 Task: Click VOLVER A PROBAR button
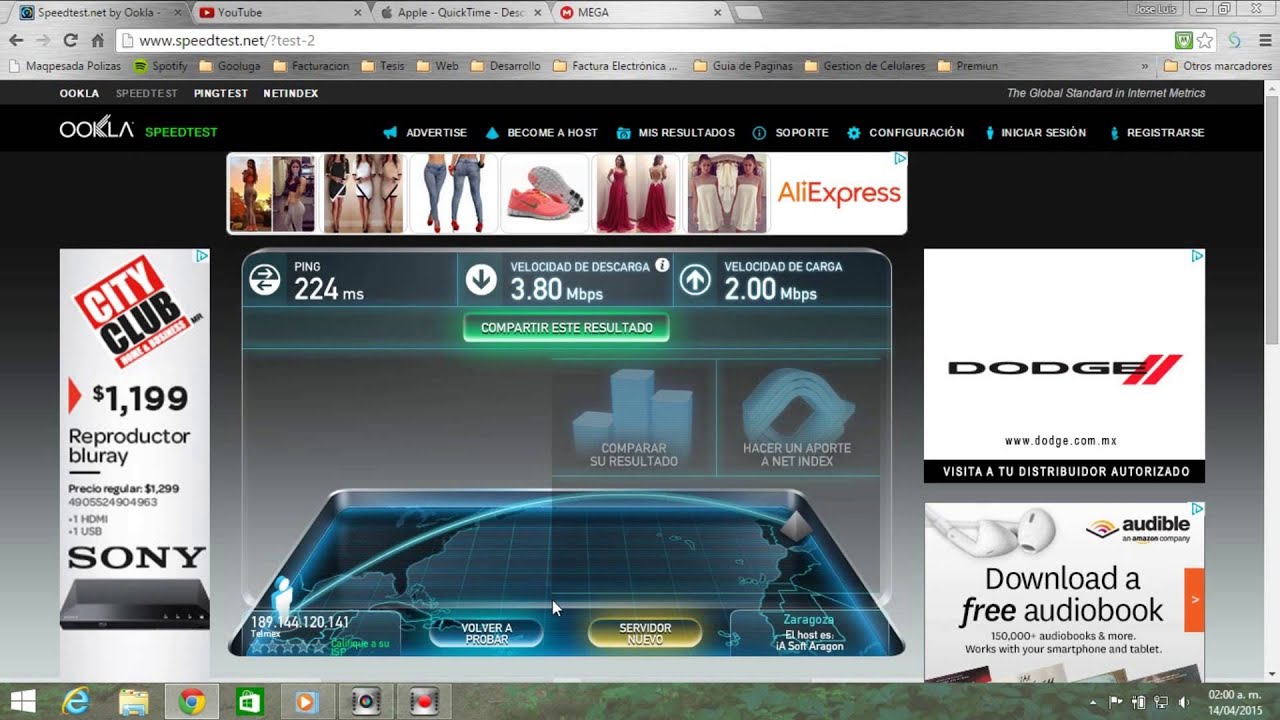click(x=486, y=633)
